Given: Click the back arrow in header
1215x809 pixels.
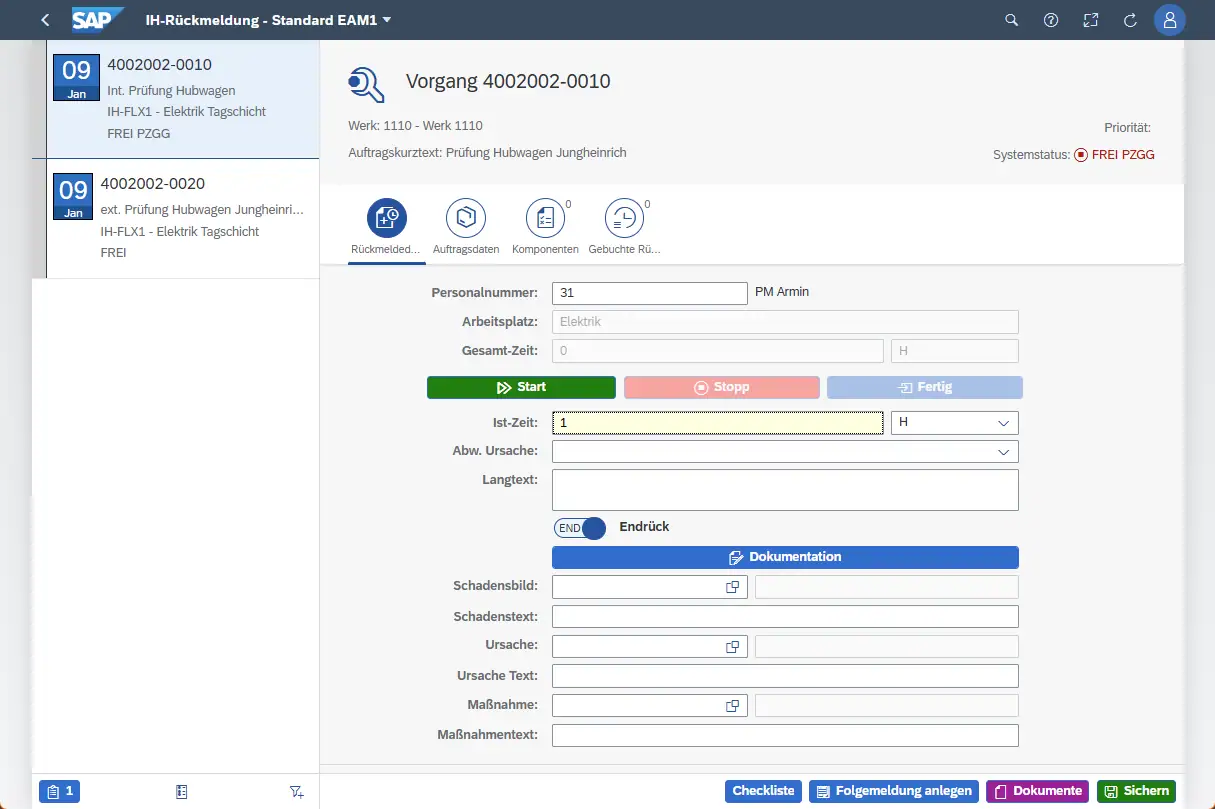Looking at the screenshot, I should click(45, 20).
